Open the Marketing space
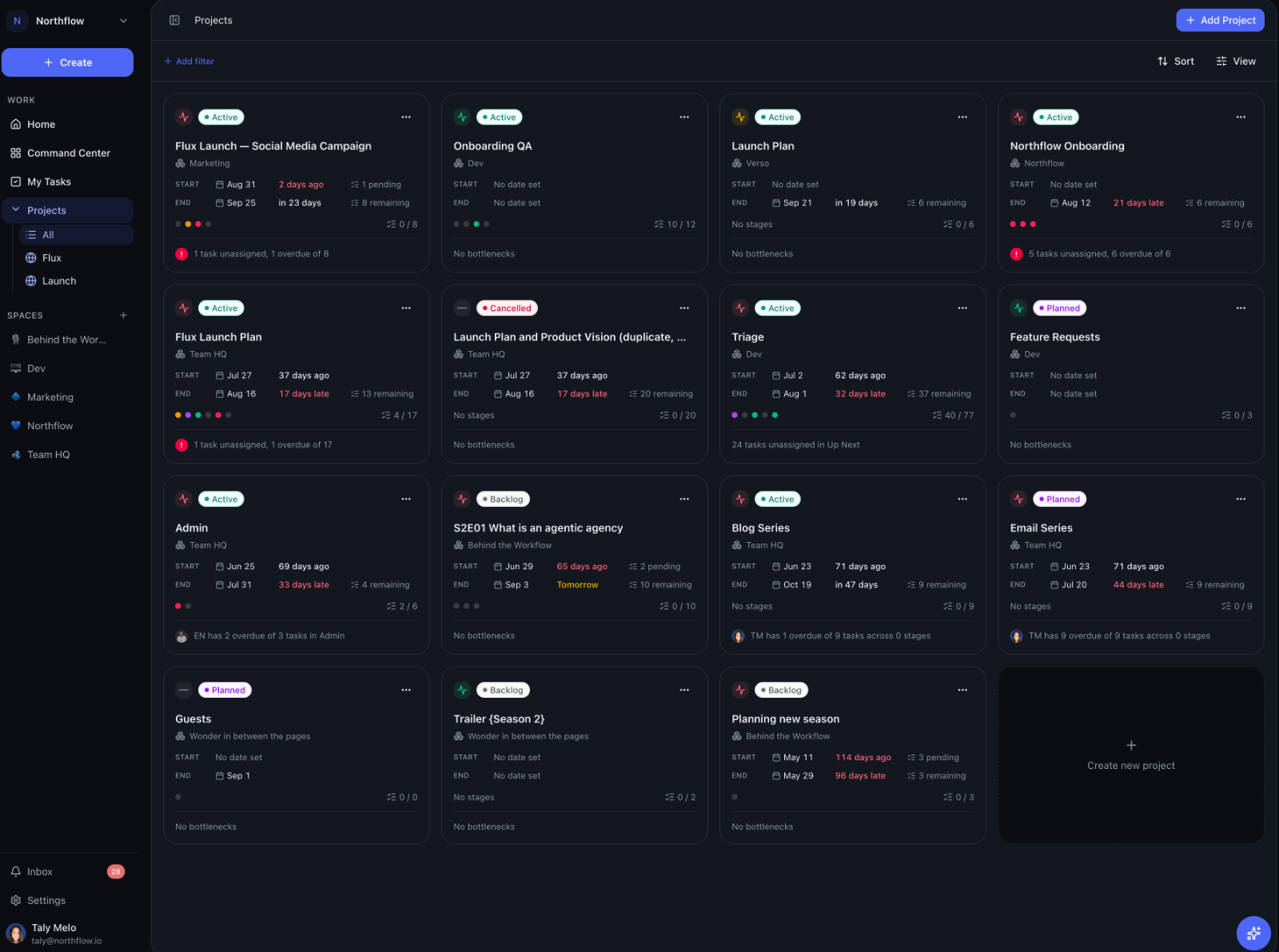The height and width of the screenshot is (952, 1279). point(68,396)
